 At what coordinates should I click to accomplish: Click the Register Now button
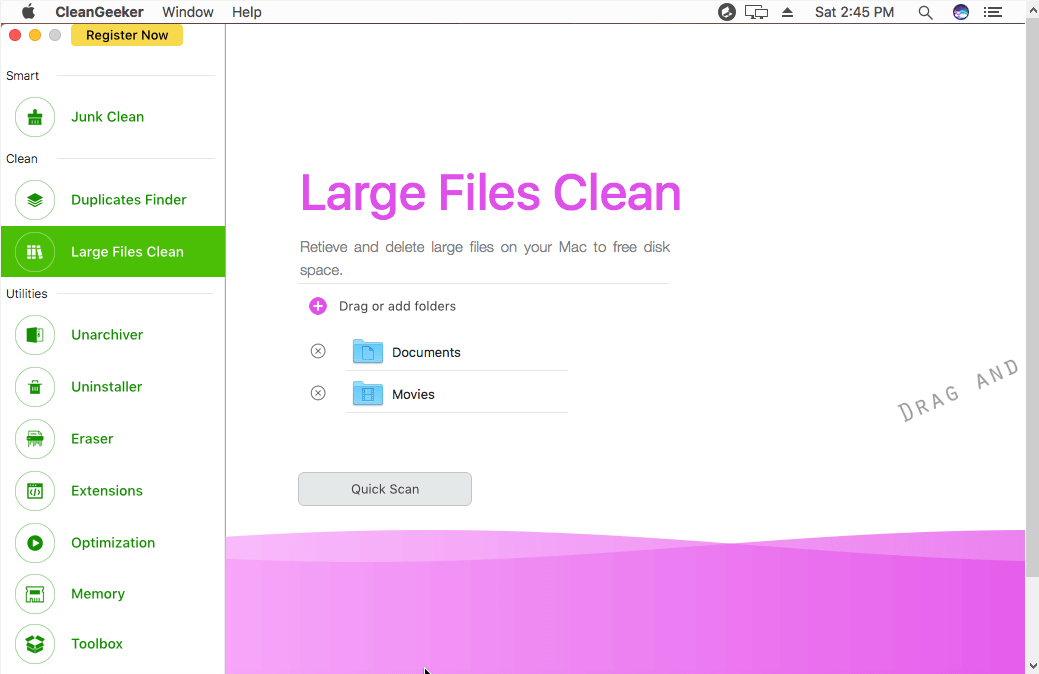pos(127,35)
